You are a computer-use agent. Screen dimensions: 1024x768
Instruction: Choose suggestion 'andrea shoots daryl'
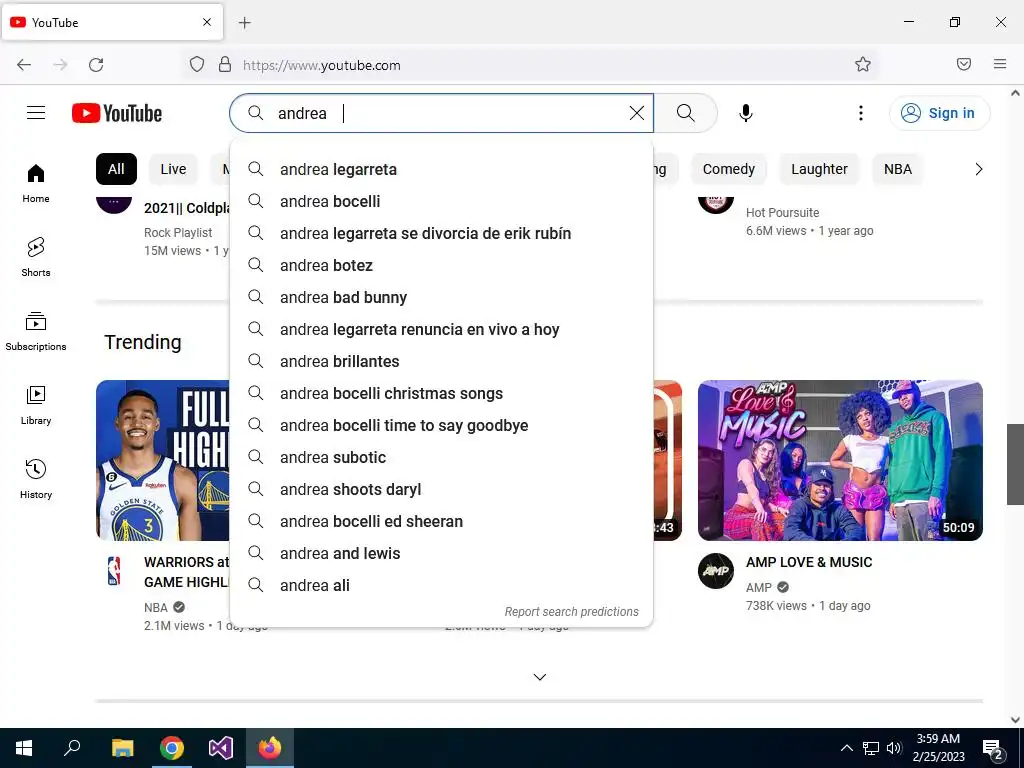pyautogui.click(x=441, y=489)
